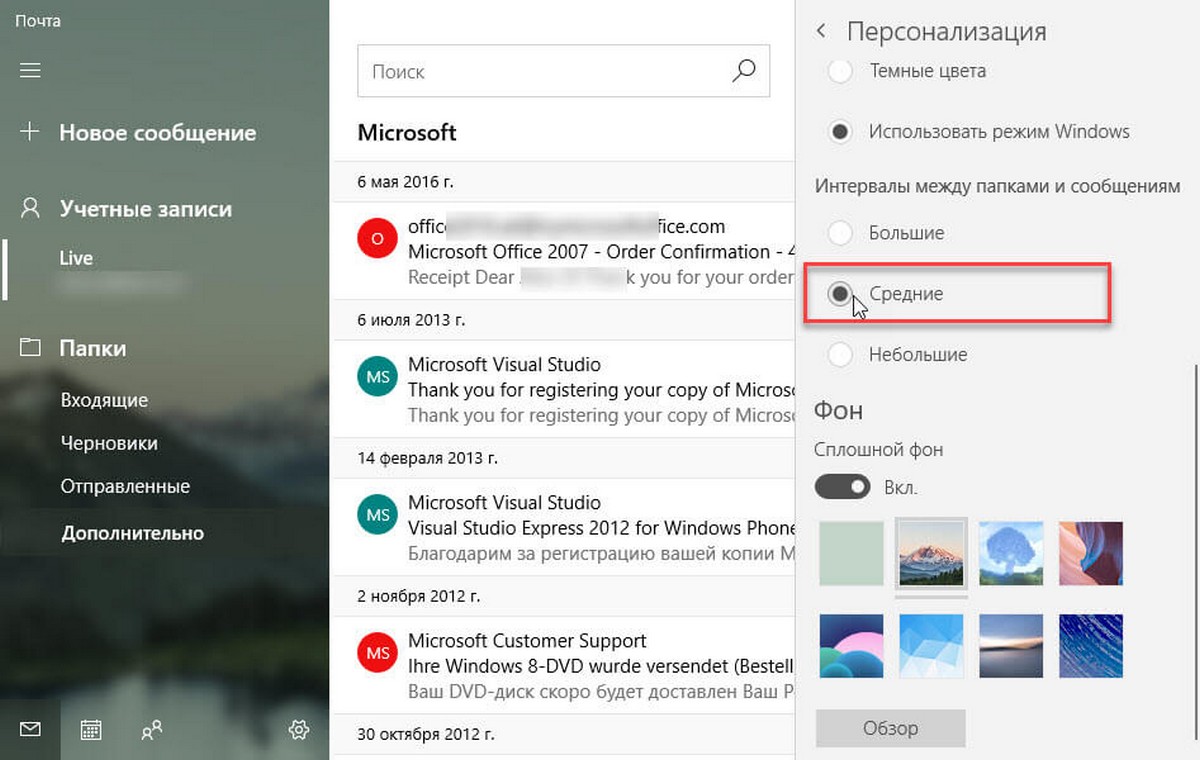
Task: Select the pink canyon background thumbnail
Action: point(1091,553)
